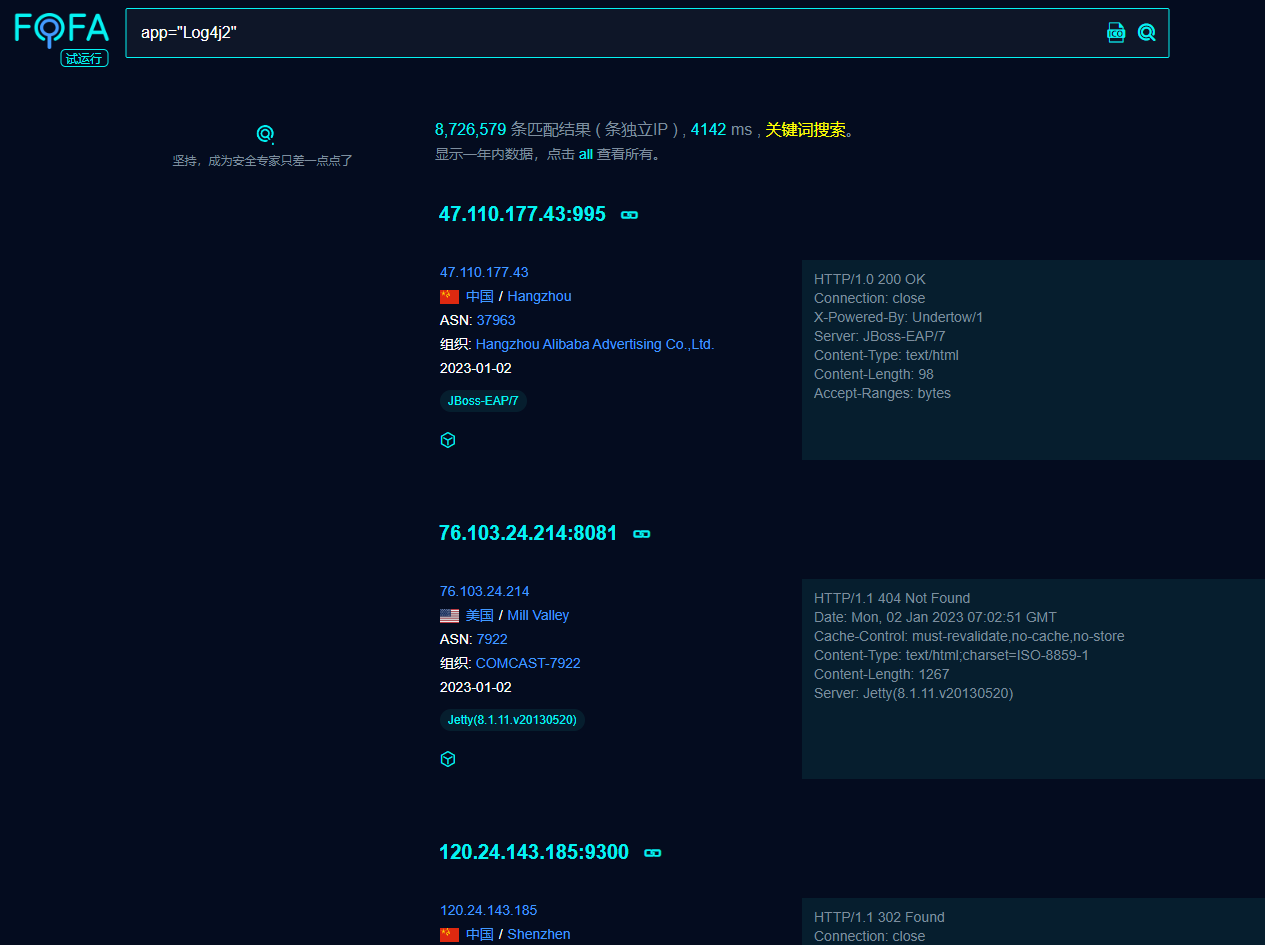Click the 关键词搜索 keyword search link

[x=806, y=129]
